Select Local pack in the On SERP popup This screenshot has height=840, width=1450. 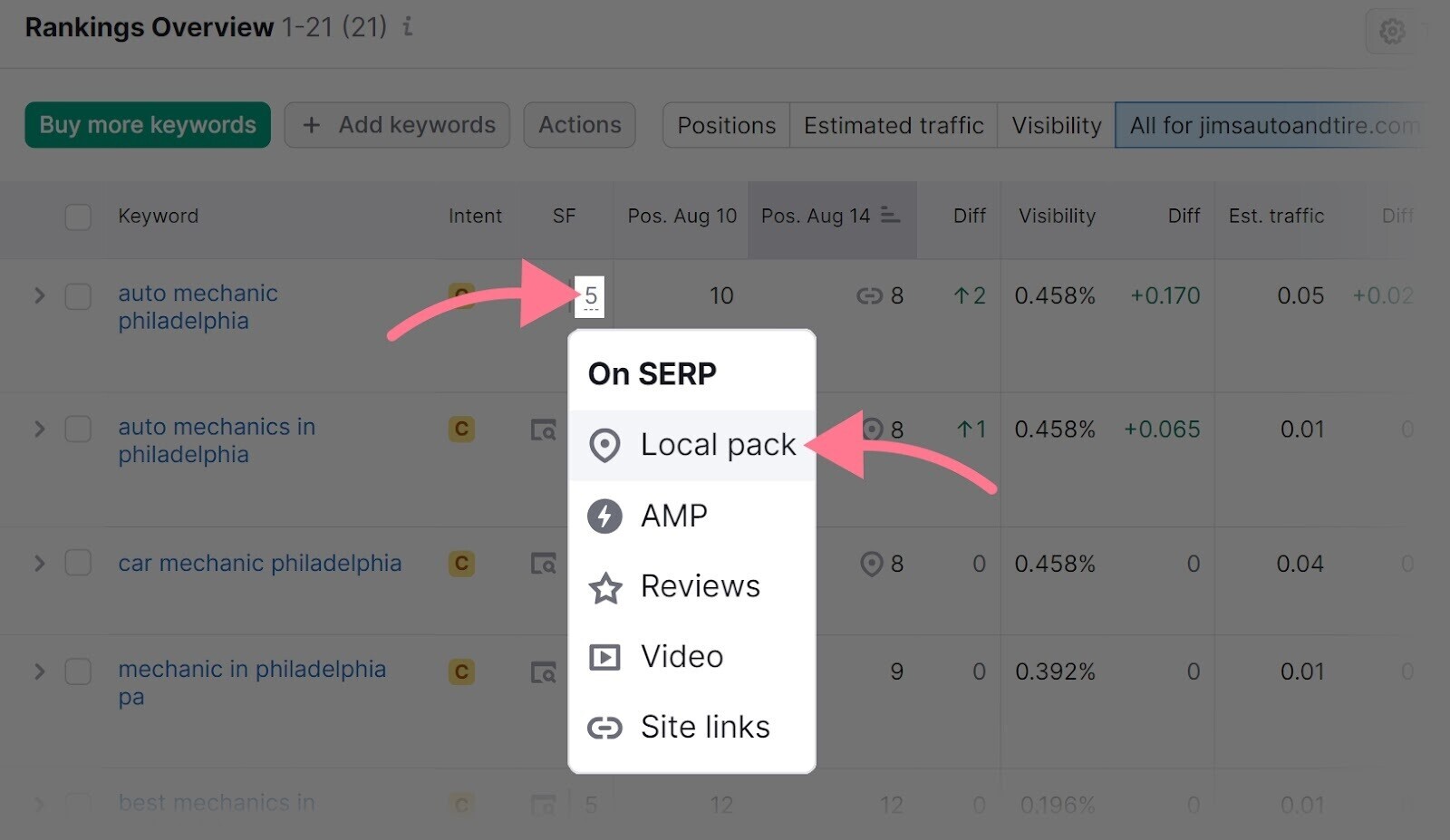click(717, 444)
